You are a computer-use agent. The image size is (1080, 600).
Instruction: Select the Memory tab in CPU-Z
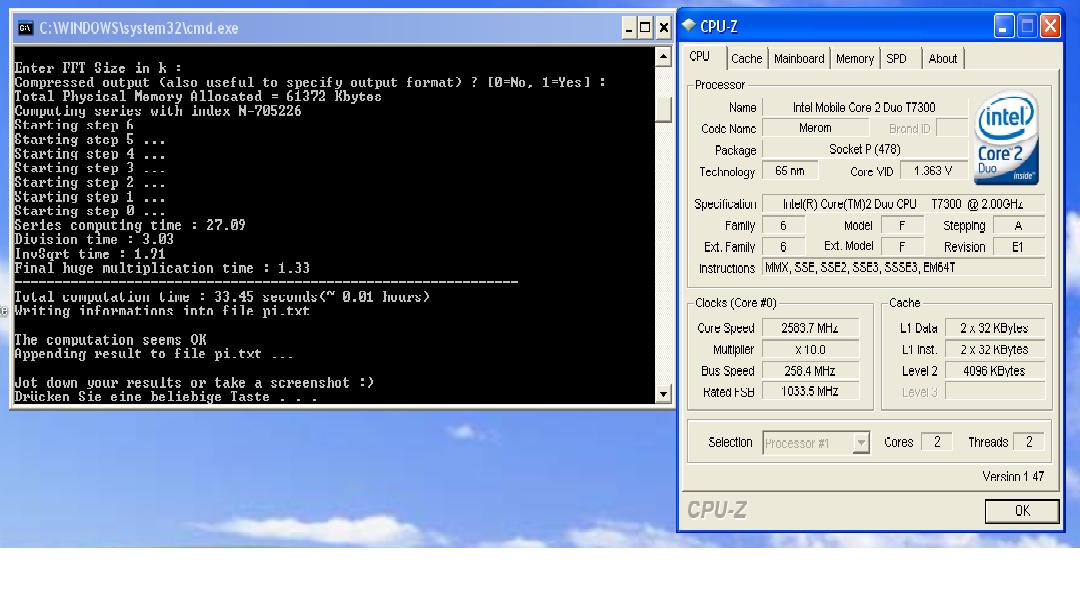coord(855,59)
